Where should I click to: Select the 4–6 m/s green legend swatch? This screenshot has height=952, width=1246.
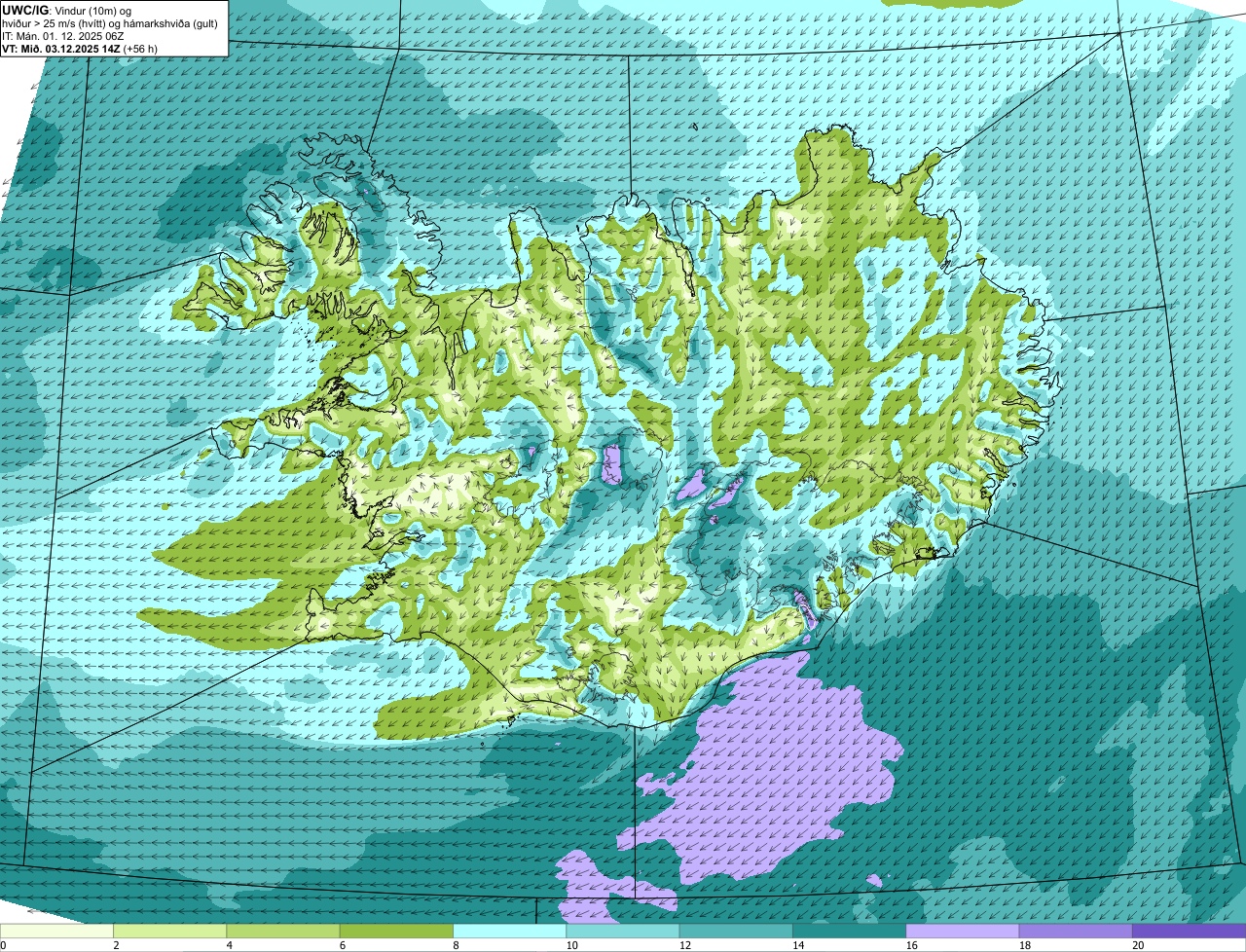(283, 931)
